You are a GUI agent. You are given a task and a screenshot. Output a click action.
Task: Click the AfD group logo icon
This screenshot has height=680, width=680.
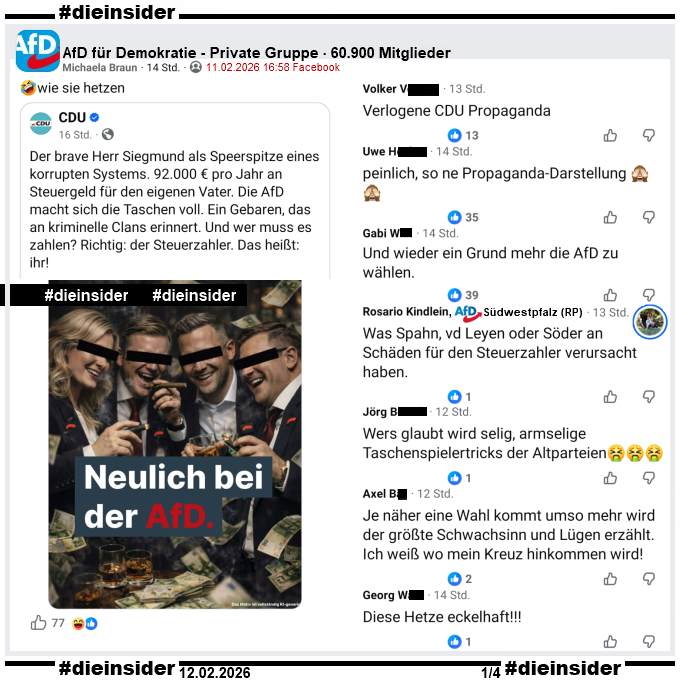(x=38, y=51)
